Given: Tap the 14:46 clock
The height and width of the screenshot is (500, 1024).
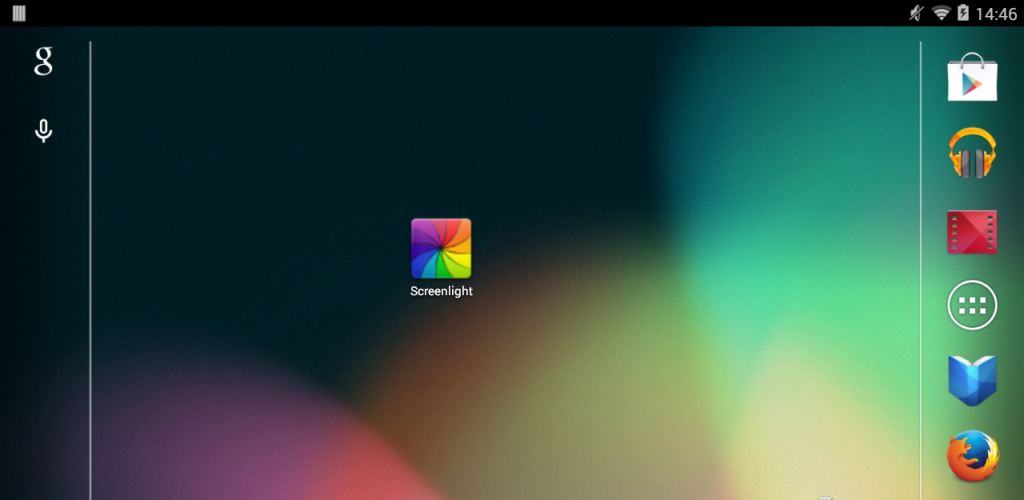Looking at the screenshot, I should (x=996, y=14).
